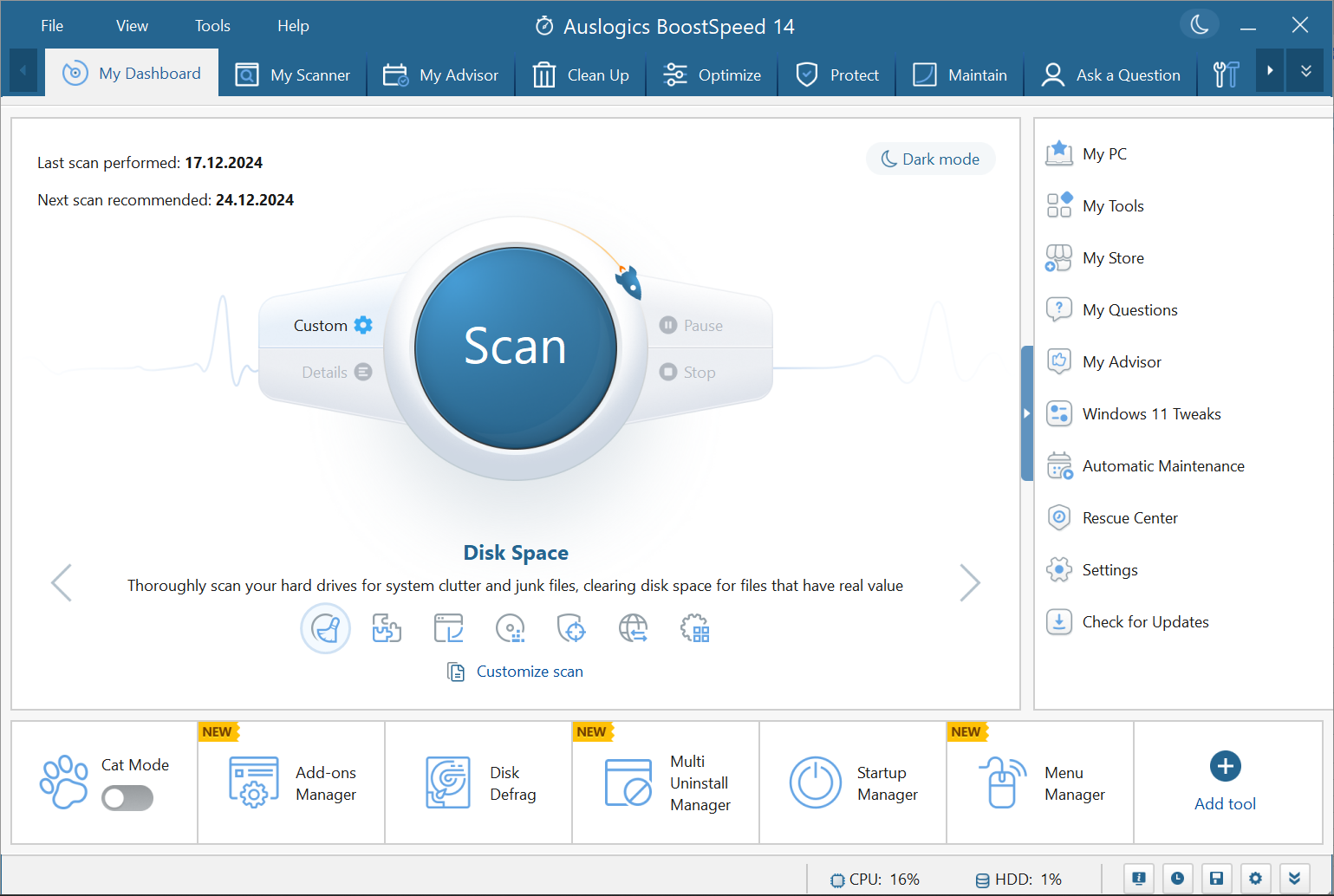Toggle the moon night-mode icon in title bar

coord(1200,25)
